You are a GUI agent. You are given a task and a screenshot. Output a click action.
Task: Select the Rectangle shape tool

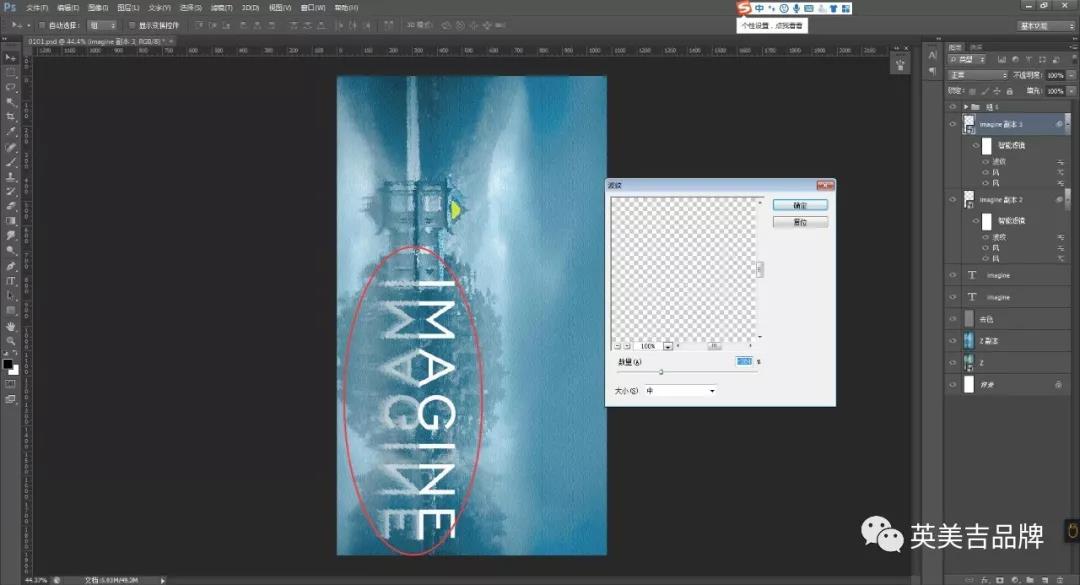pyautogui.click(x=10, y=311)
